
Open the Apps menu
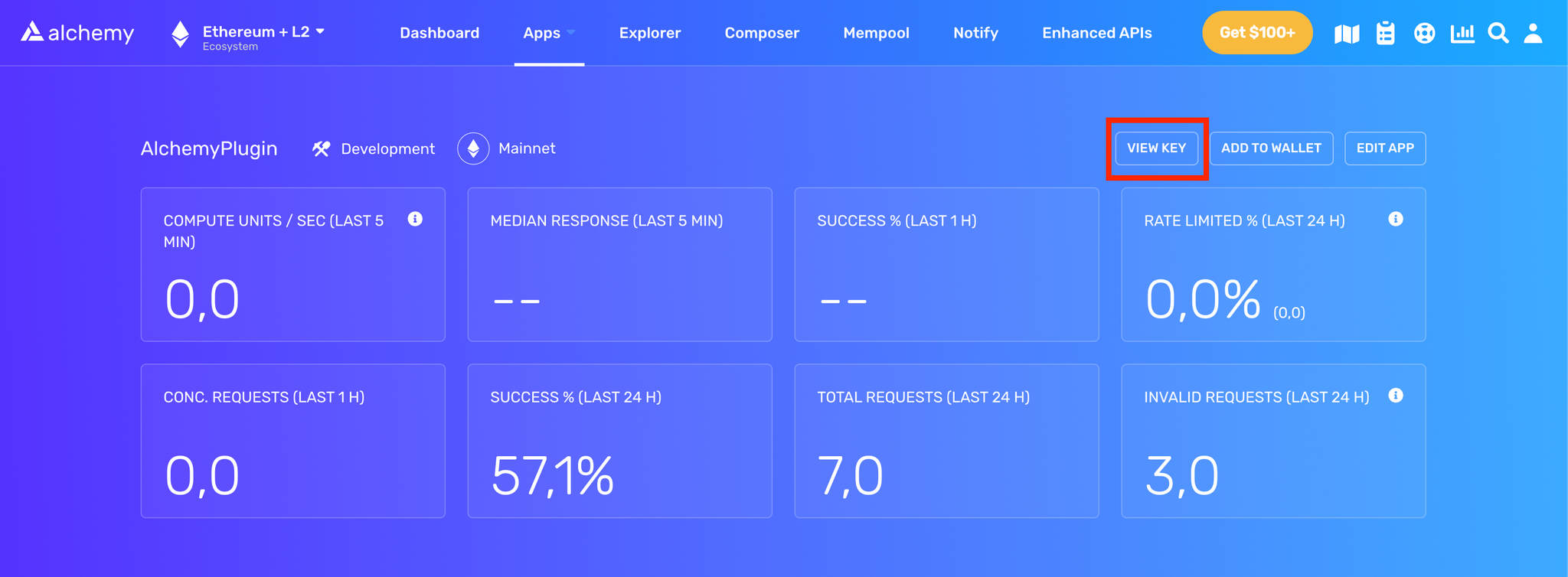click(541, 33)
